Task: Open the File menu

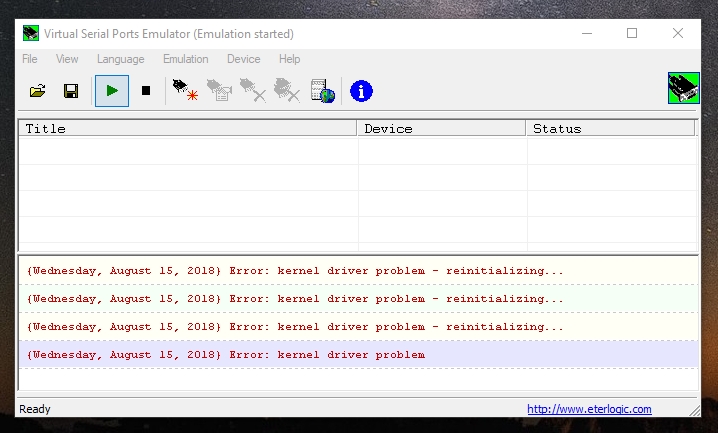Action: point(30,59)
